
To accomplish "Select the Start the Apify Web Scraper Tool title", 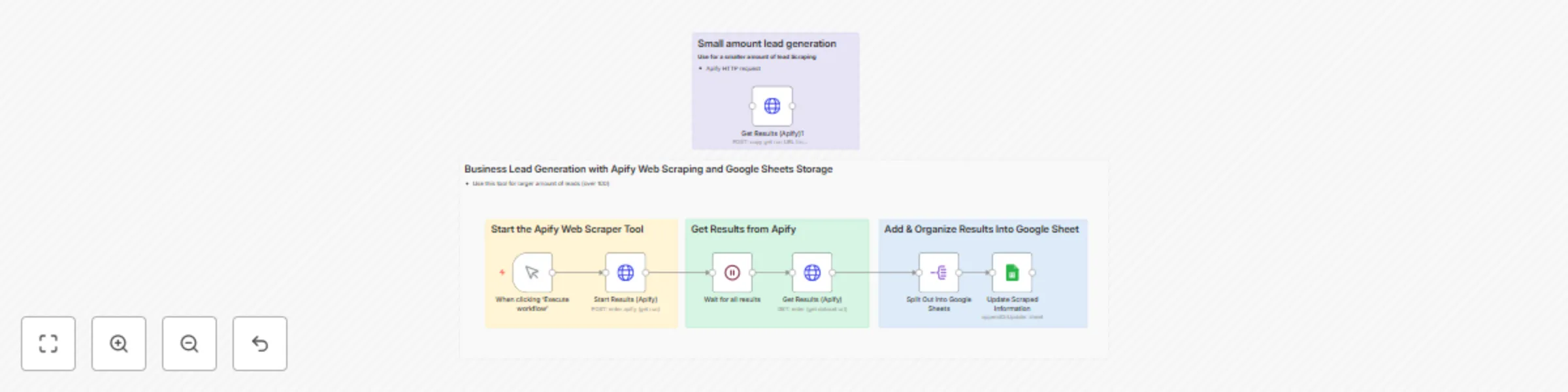I will tap(567, 229).
